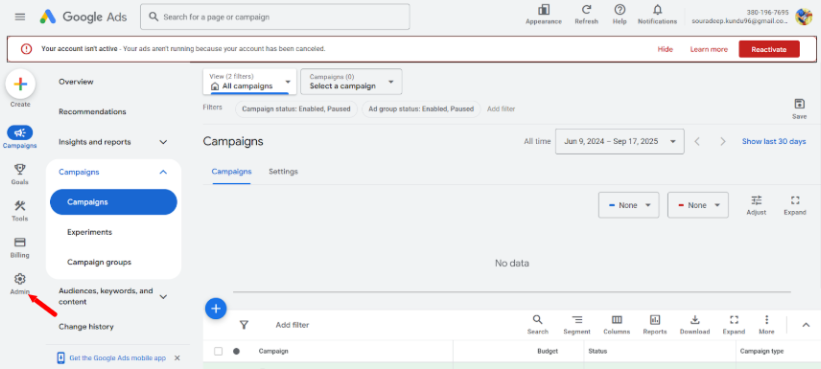Screen dimensions: 821x369
Task: Click the Segment icon in table toolbar
Action: click(576, 320)
